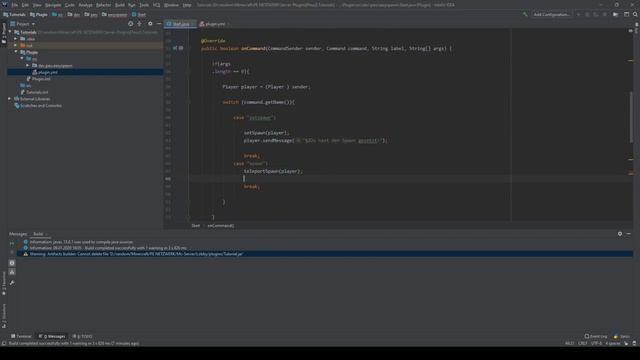Expand the .idea folder node

[16, 39]
